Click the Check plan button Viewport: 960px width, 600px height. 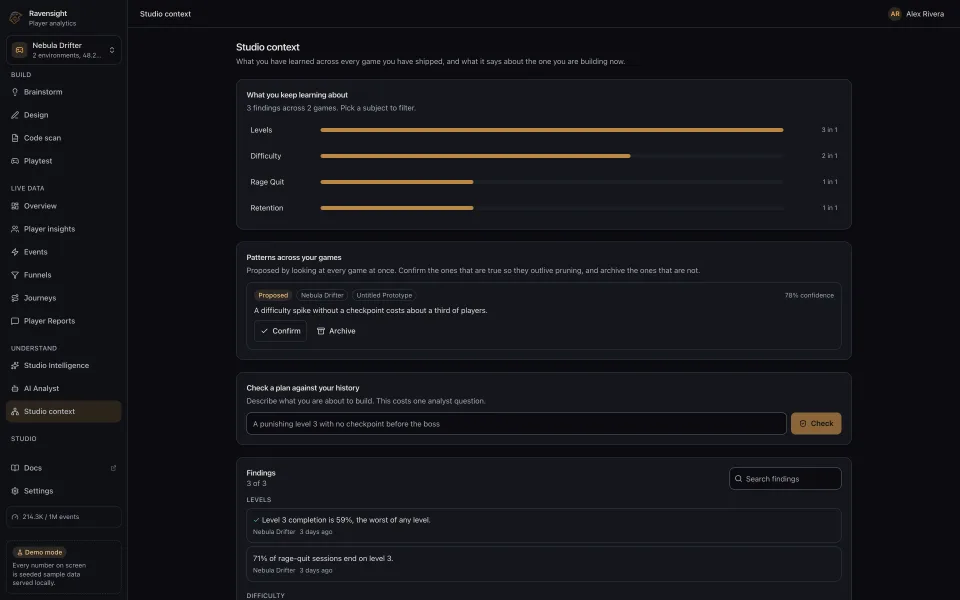(x=816, y=424)
